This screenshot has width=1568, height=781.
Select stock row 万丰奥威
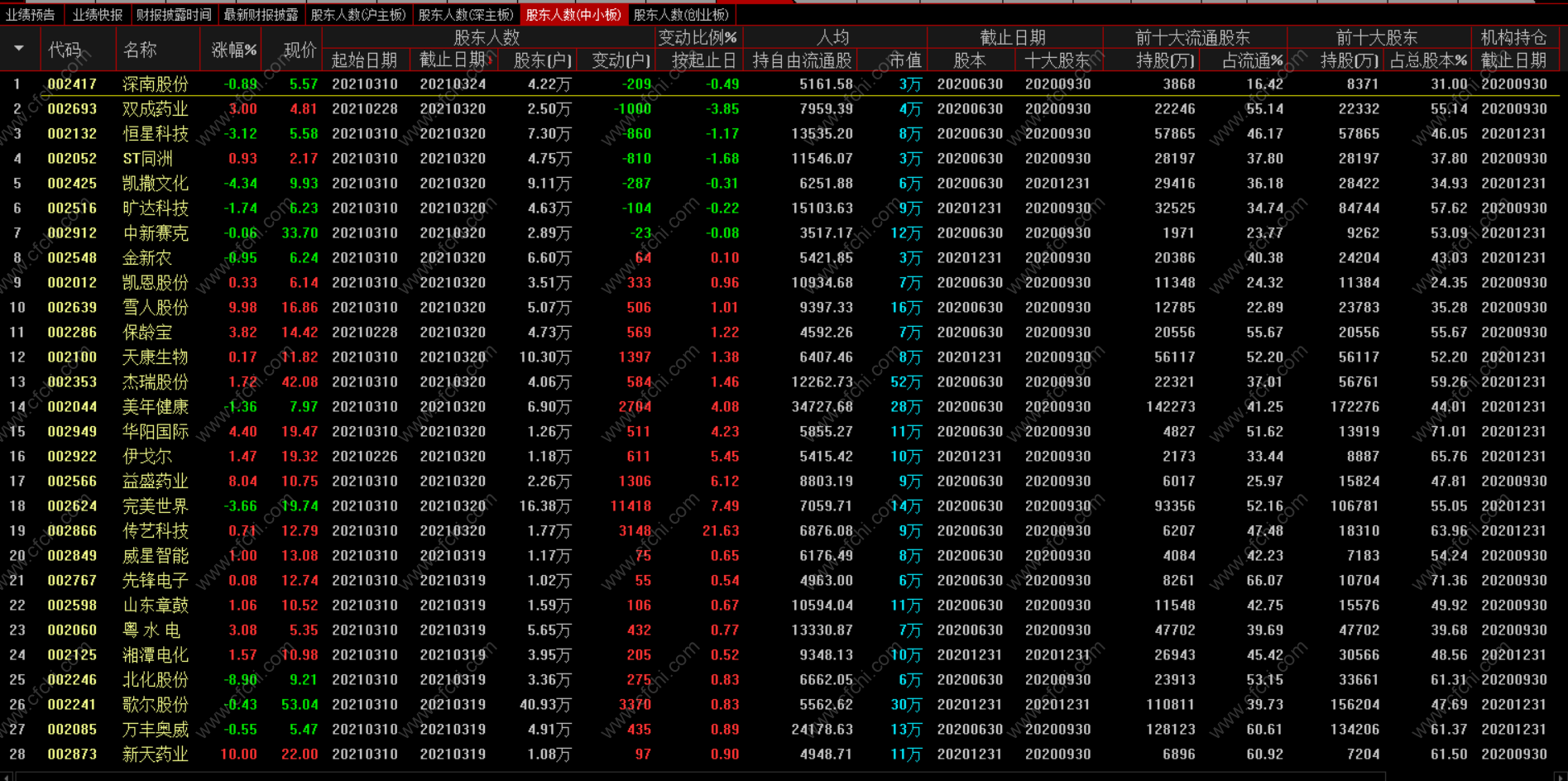pyautogui.click(x=779, y=730)
